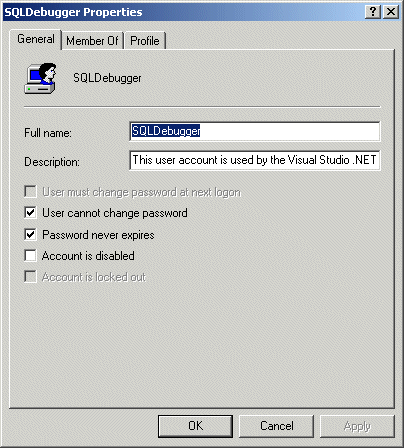Click in the Description text field
404x448 pixels.
[x=255, y=160]
